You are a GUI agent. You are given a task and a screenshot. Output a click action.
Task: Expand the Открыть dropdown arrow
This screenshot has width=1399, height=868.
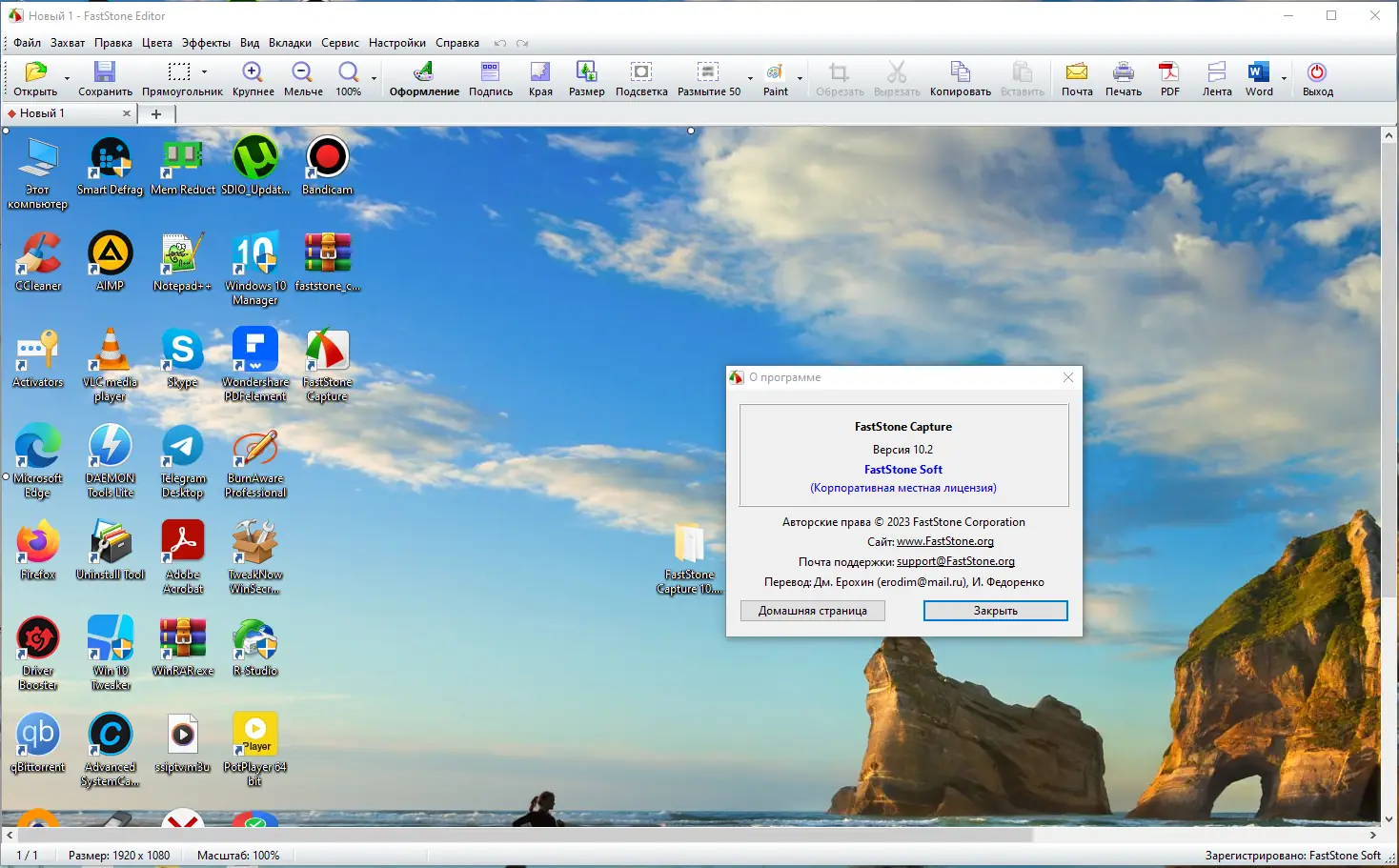coord(67,78)
